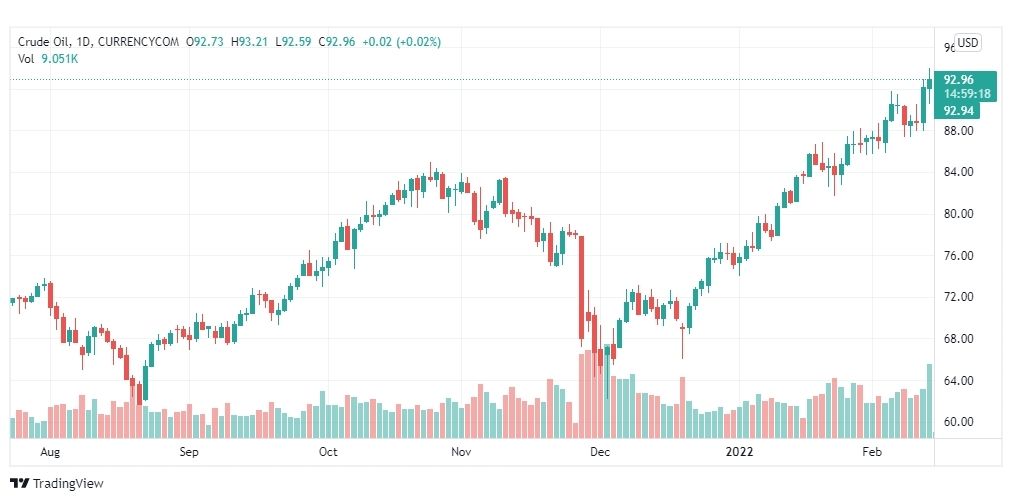
Task: Select the Feb label on time axis
Action: pos(871,452)
